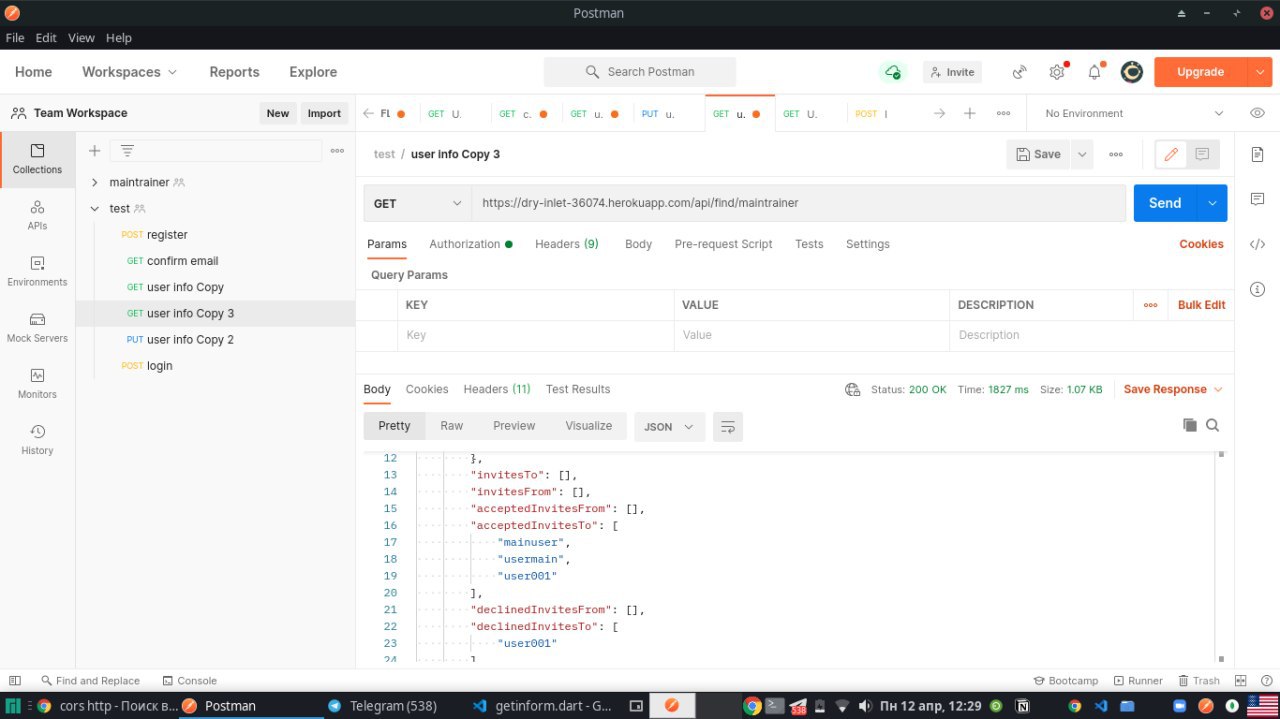
Task: Open the settings gear icon
Action: pos(1057,72)
